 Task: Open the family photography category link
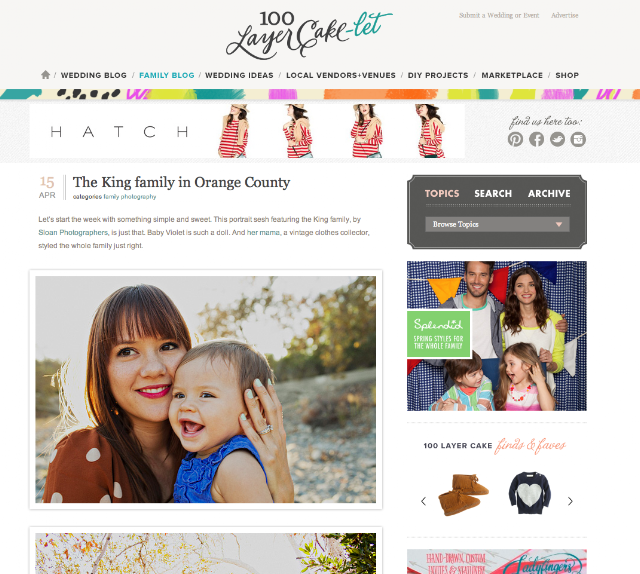pyautogui.click(x=129, y=197)
